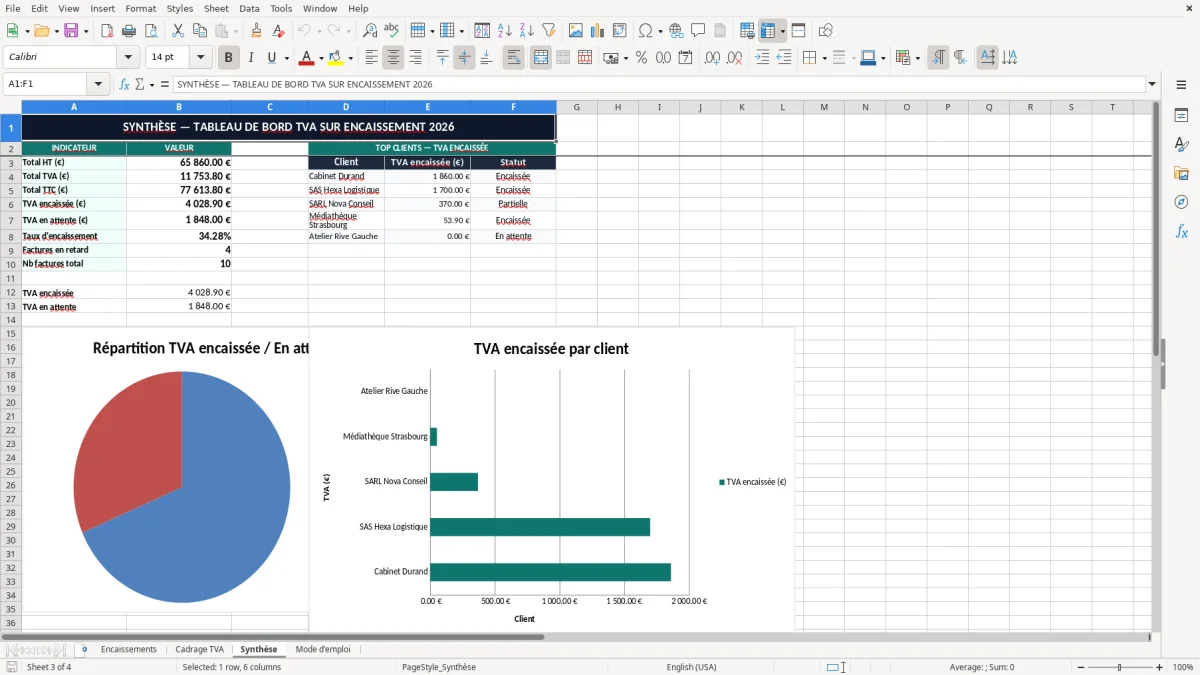Expand the formula bar arrow
This screenshot has height=675, width=1200.
(x=1152, y=85)
